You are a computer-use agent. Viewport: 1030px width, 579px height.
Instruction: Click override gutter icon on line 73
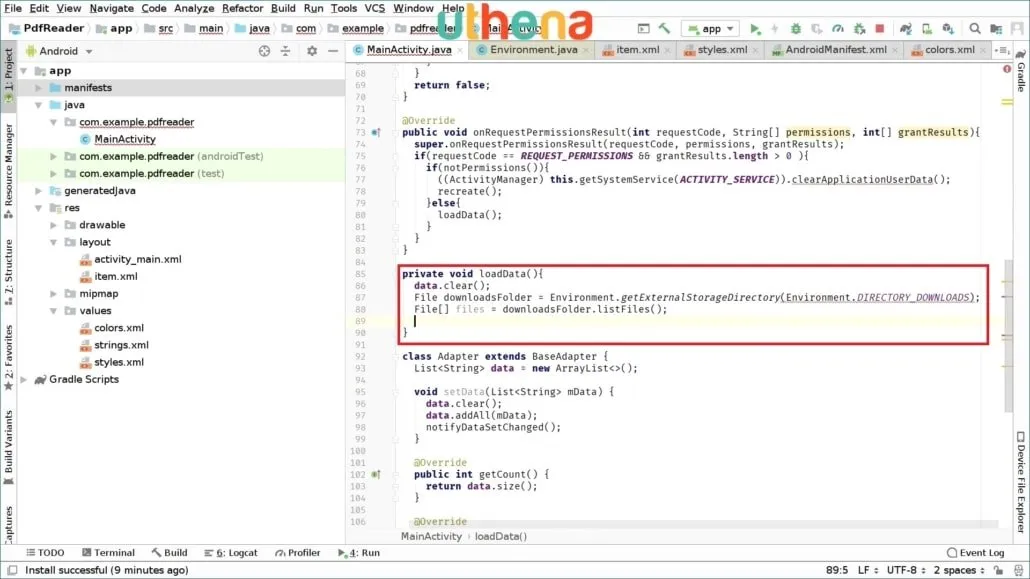[x=376, y=132]
